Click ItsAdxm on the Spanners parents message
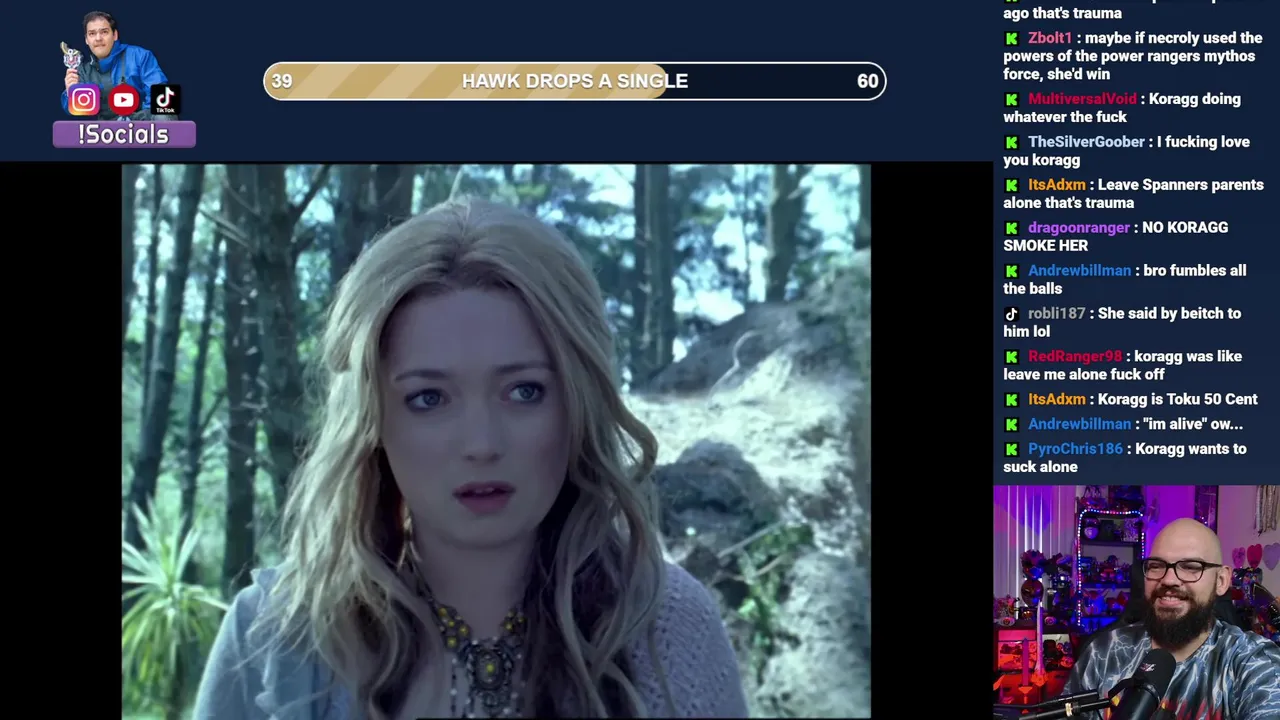This screenshot has width=1280, height=720. (1056, 185)
